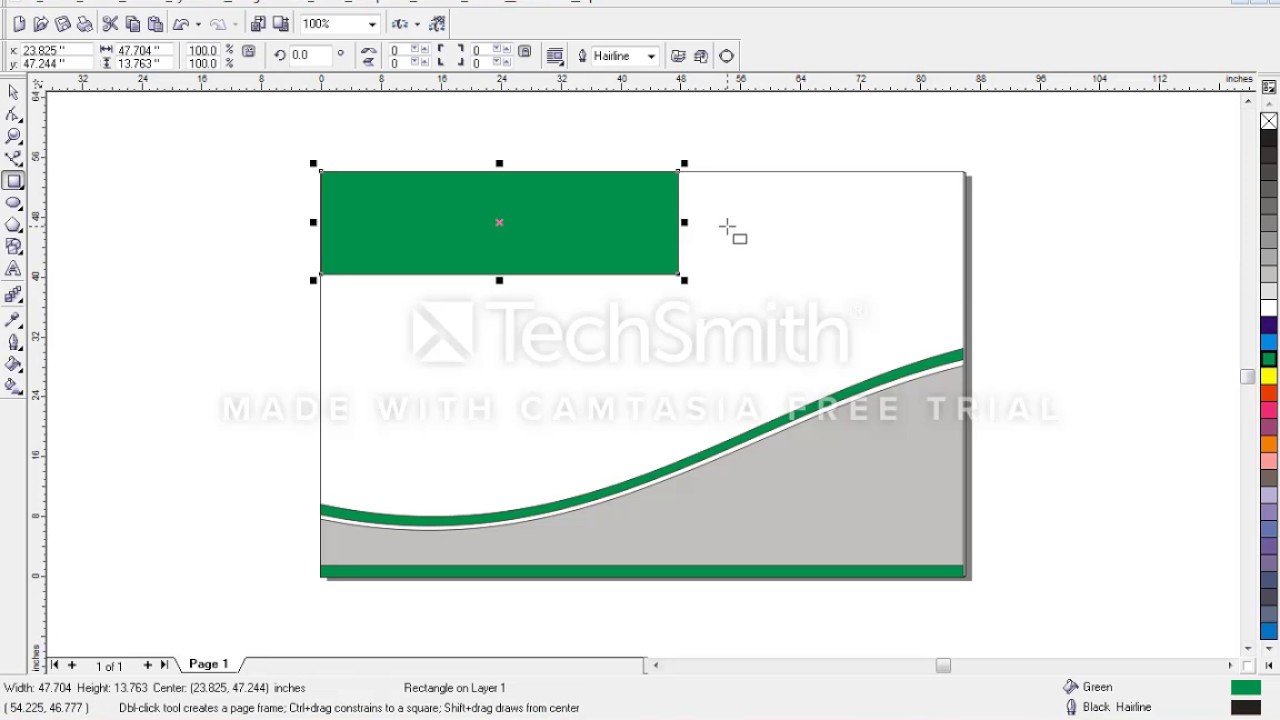Click the Export icon in standard toolbar
Screen dimensions: 1280x720
click(281, 24)
